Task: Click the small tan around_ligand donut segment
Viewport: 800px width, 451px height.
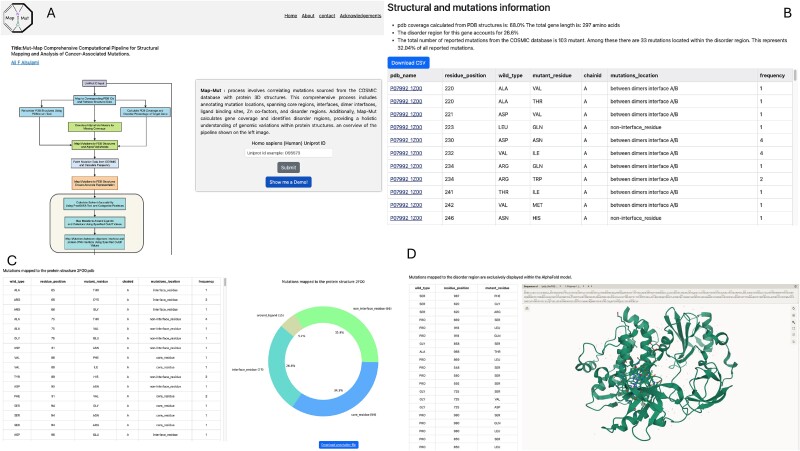Action: coord(290,322)
